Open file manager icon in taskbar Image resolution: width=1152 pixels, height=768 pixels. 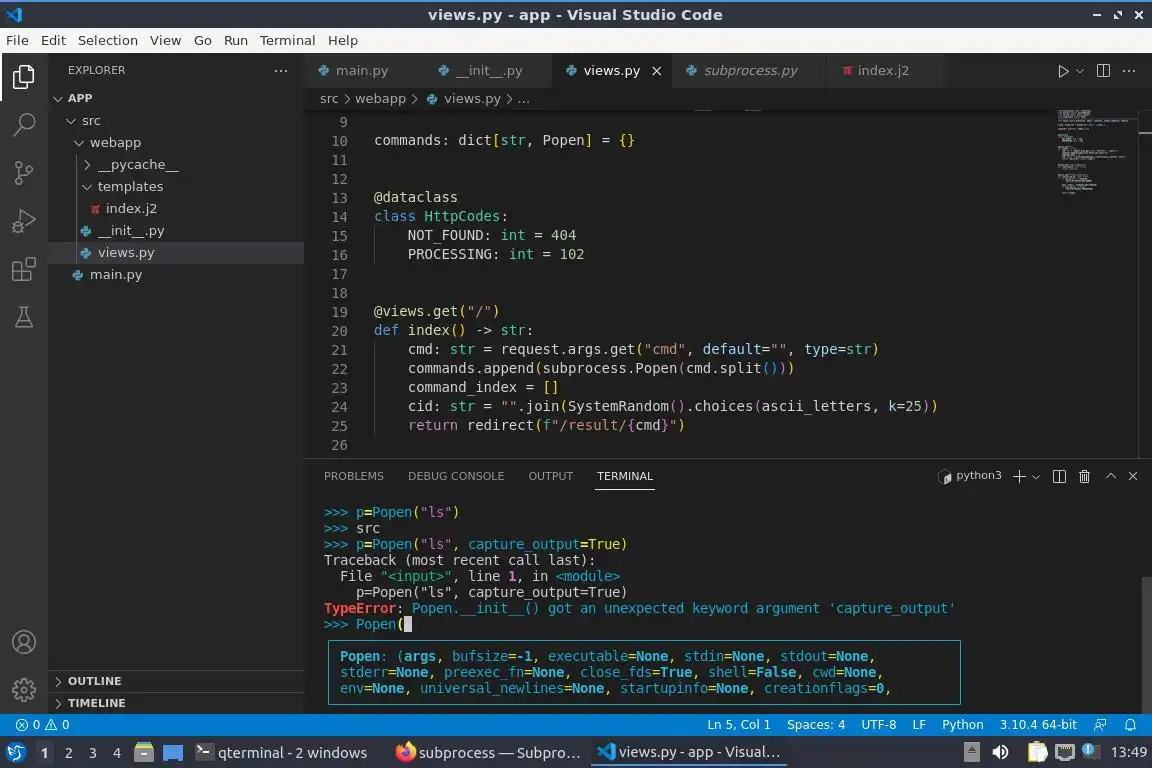point(144,753)
